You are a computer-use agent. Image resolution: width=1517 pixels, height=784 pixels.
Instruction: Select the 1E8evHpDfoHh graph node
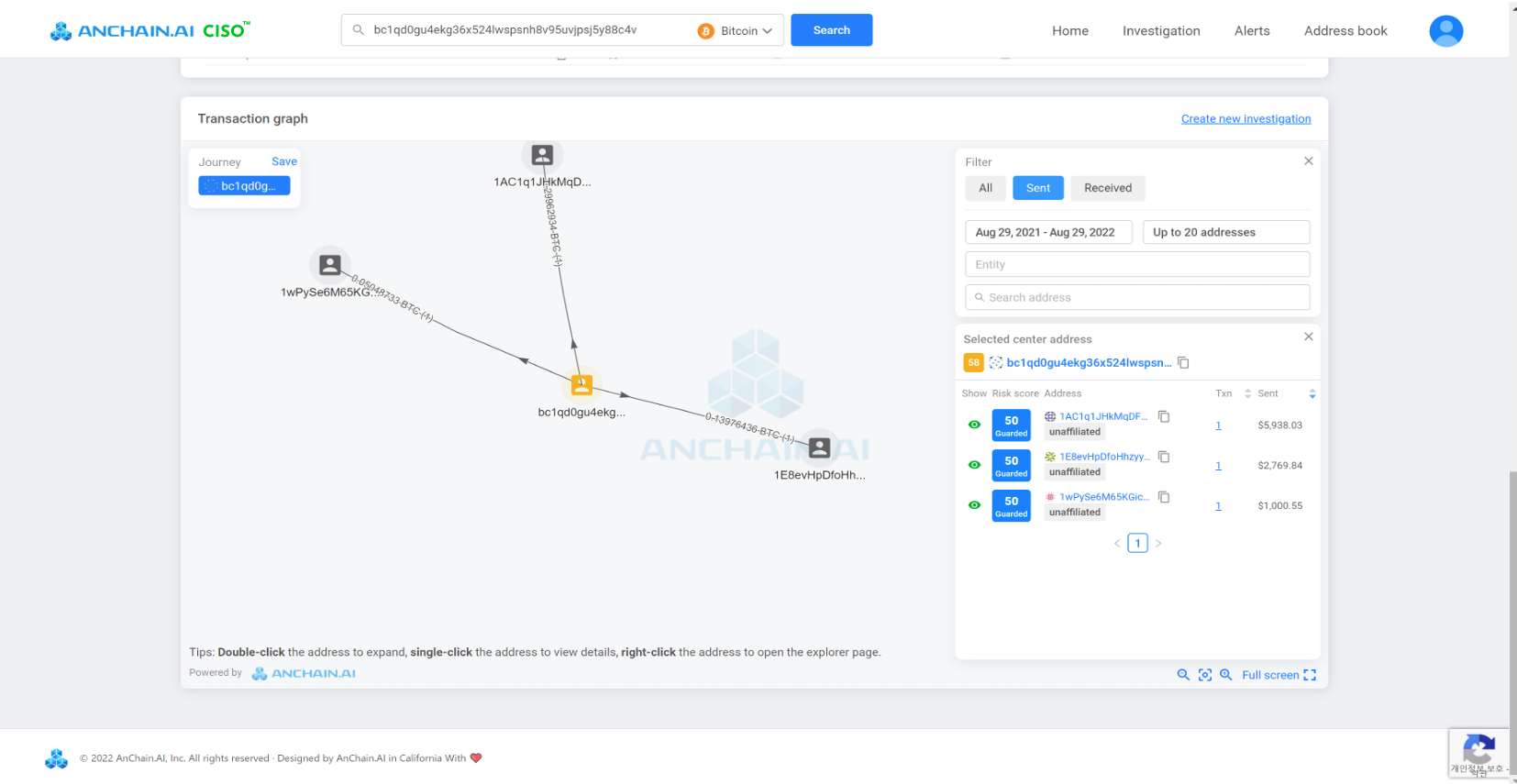point(820,447)
